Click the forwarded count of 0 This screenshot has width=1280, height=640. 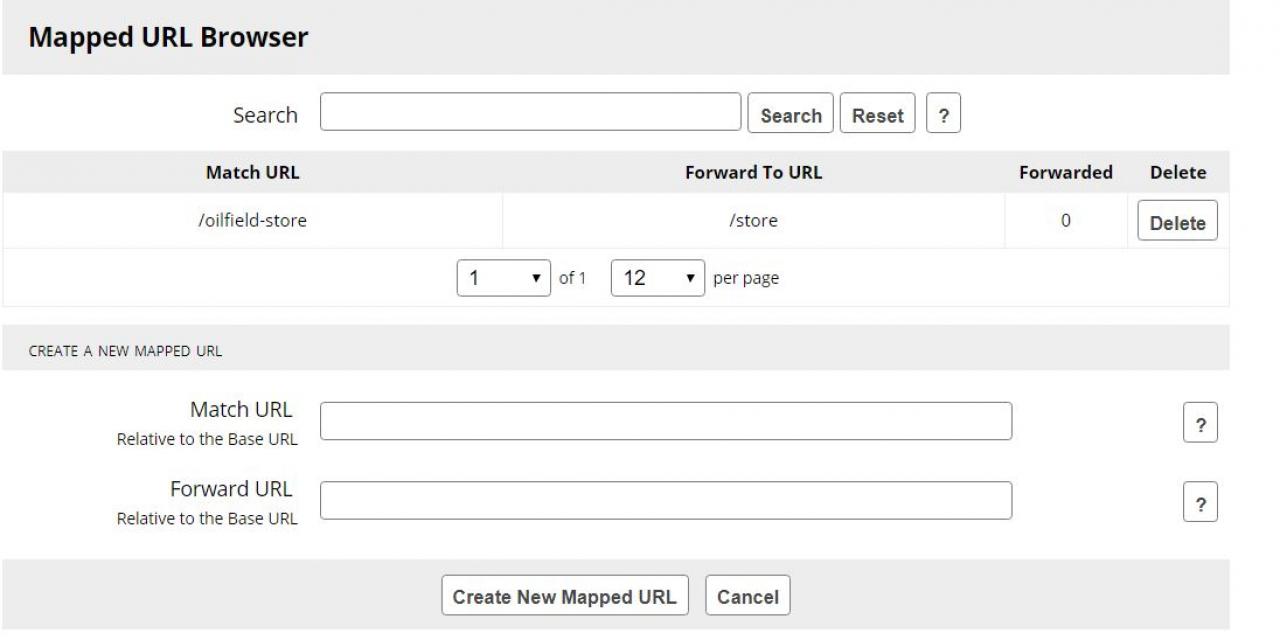pos(1066,221)
